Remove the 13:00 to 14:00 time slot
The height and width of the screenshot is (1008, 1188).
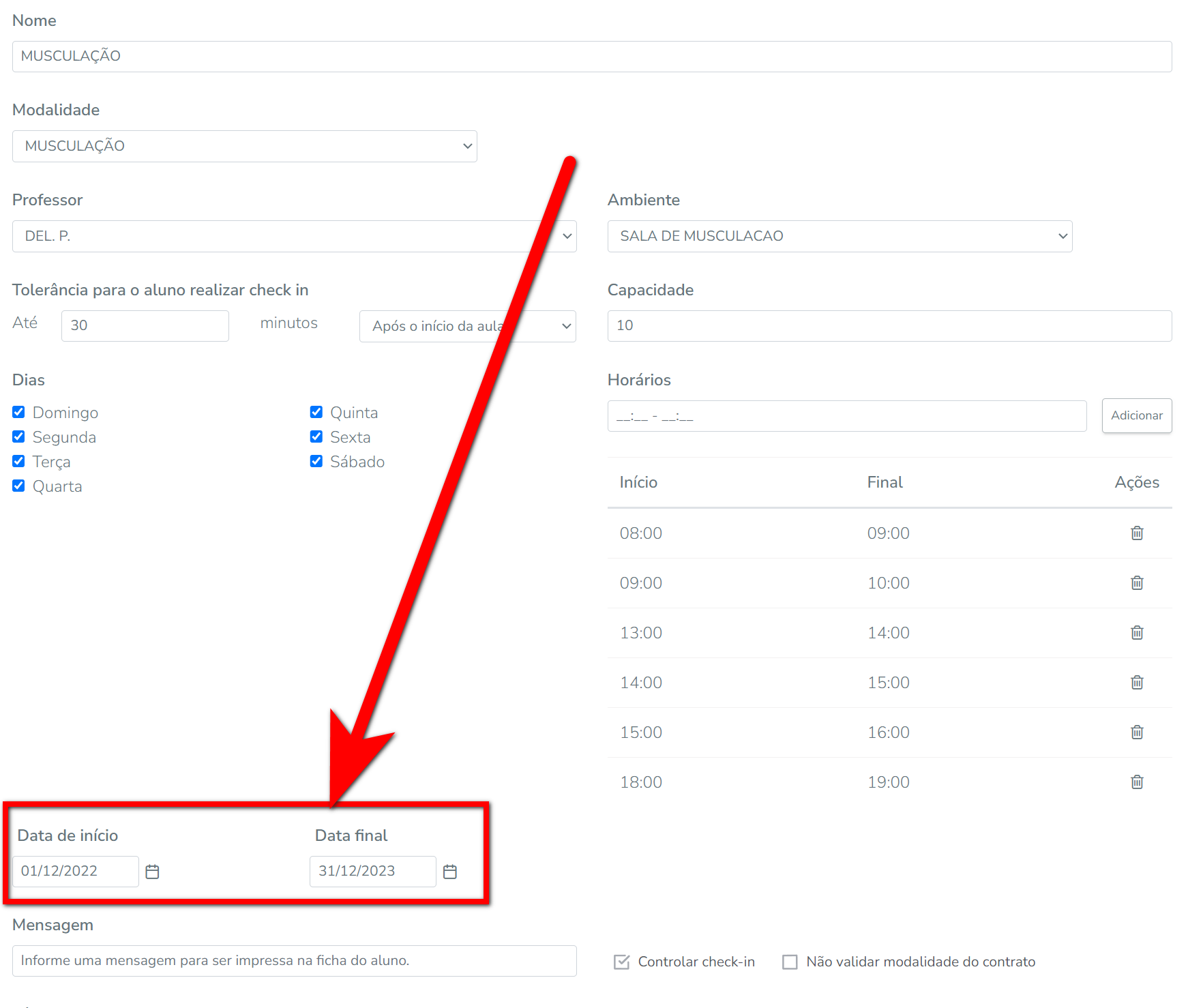click(x=1137, y=633)
